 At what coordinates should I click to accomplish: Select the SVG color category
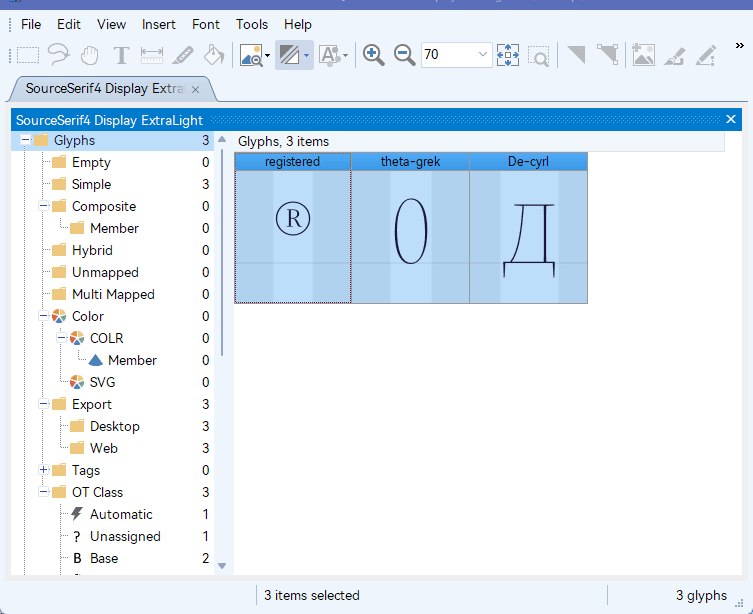tap(102, 382)
